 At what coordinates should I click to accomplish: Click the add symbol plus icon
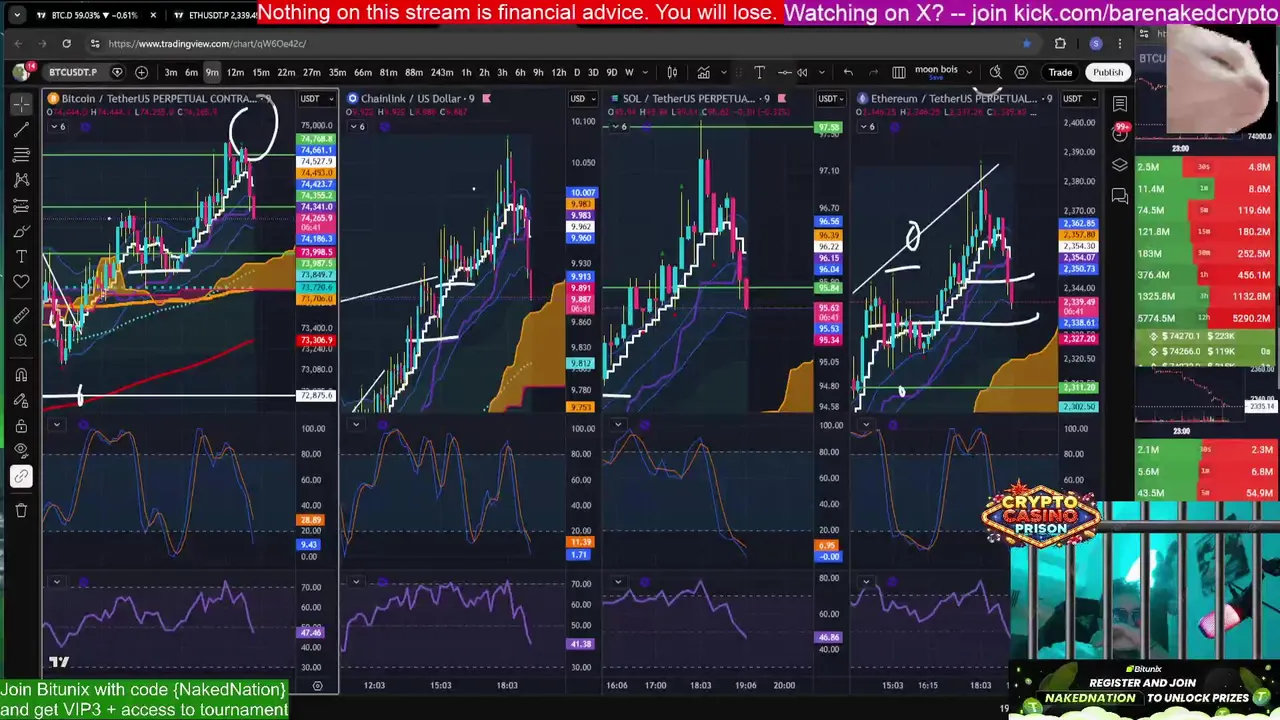(x=141, y=72)
